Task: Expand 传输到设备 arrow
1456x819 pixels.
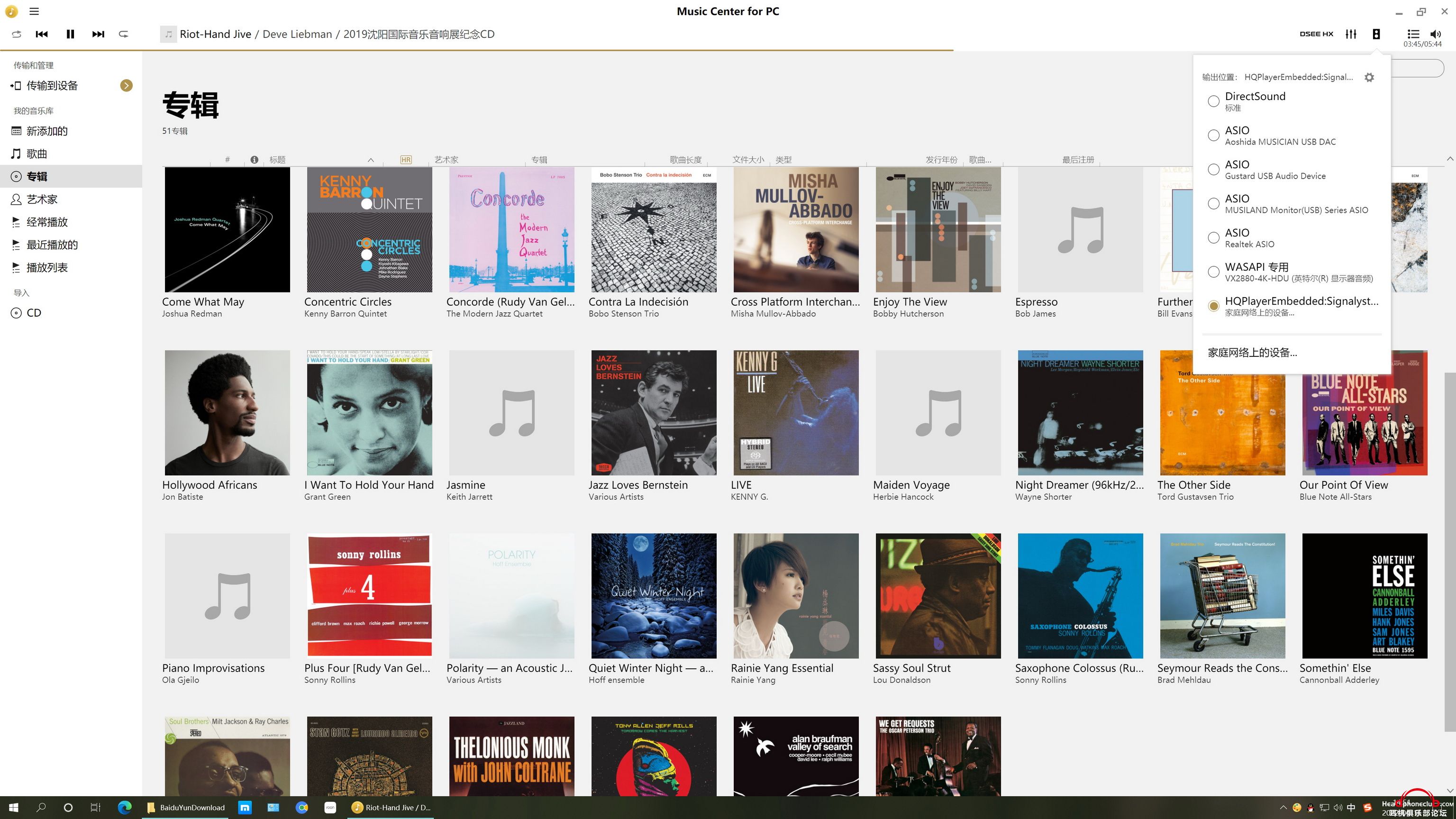Action: [127, 85]
